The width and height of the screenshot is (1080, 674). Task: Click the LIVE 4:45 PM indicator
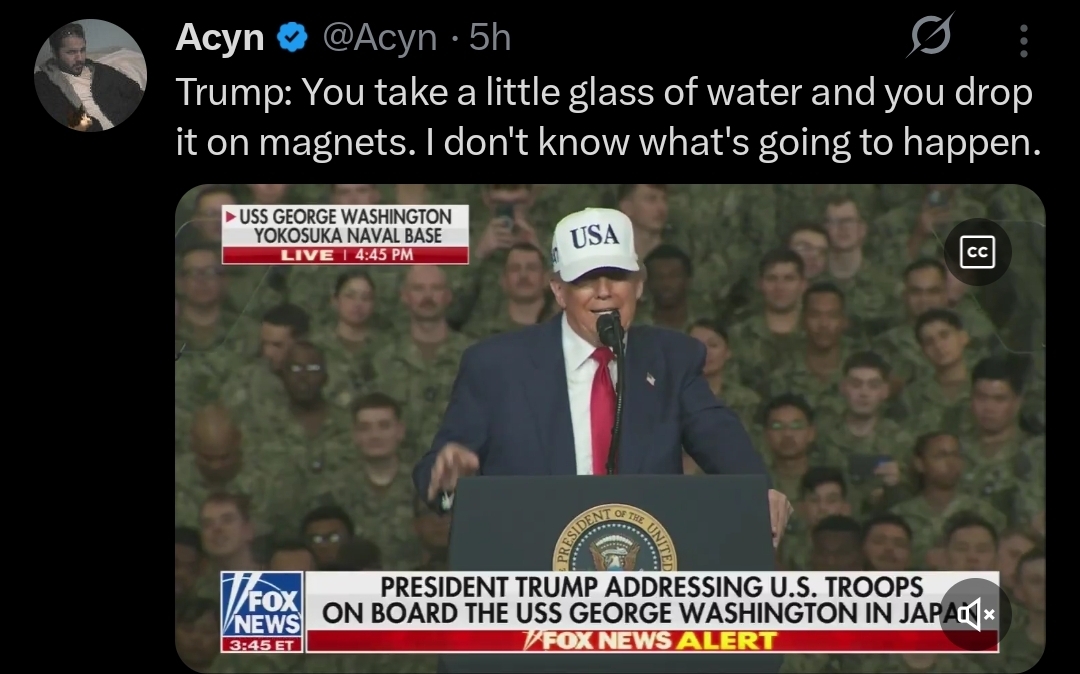pyautogui.click(x=345, y=255)
